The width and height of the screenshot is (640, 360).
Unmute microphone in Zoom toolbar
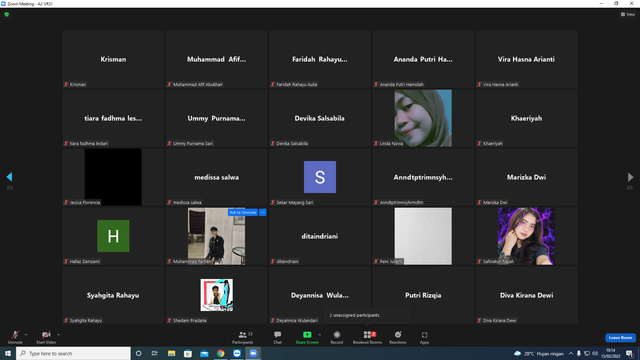[x=15, y=337]
